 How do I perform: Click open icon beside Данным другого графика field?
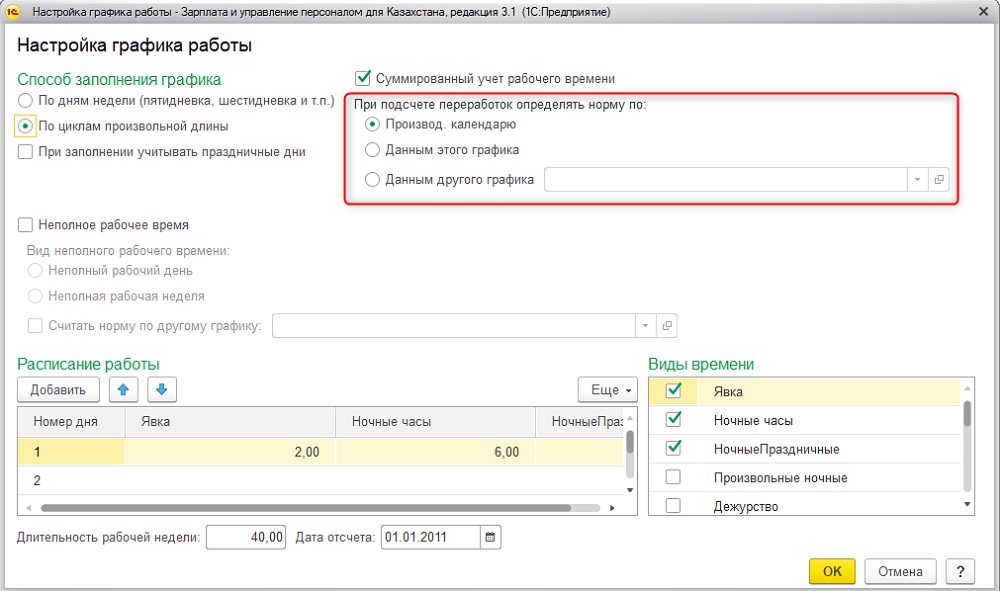(x=939, y=180)
